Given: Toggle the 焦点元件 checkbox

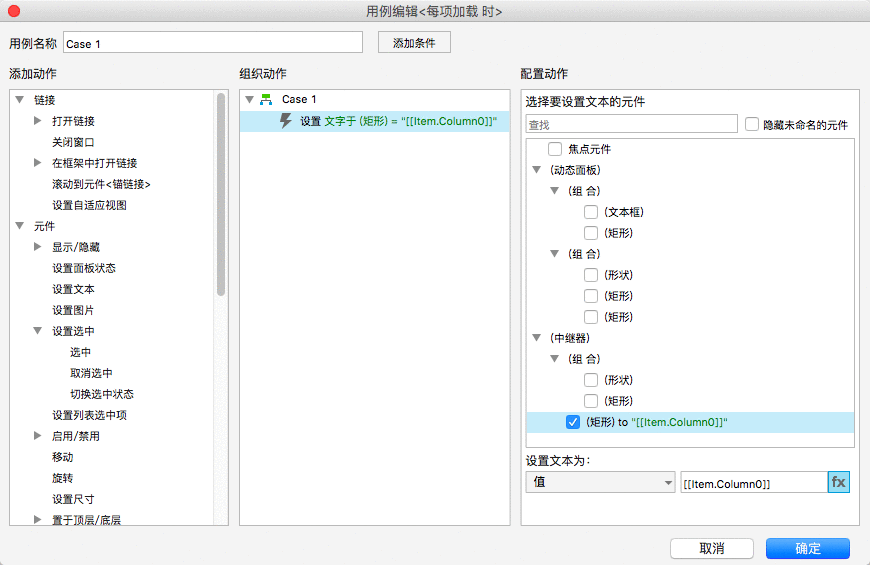Looking at the screenshot, I should [555, 149].
